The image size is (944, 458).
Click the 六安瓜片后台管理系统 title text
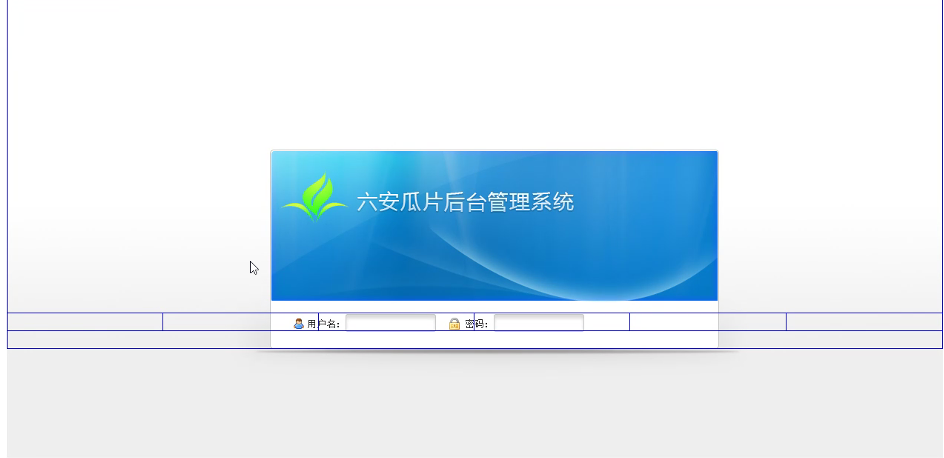(465, 202)
